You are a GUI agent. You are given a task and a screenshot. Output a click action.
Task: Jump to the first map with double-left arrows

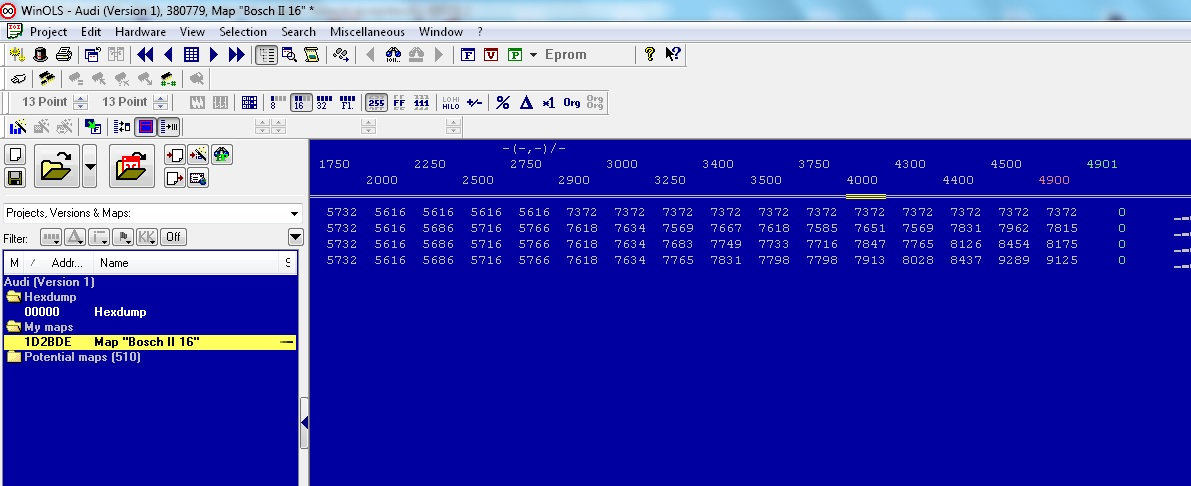tap(146, 55)
